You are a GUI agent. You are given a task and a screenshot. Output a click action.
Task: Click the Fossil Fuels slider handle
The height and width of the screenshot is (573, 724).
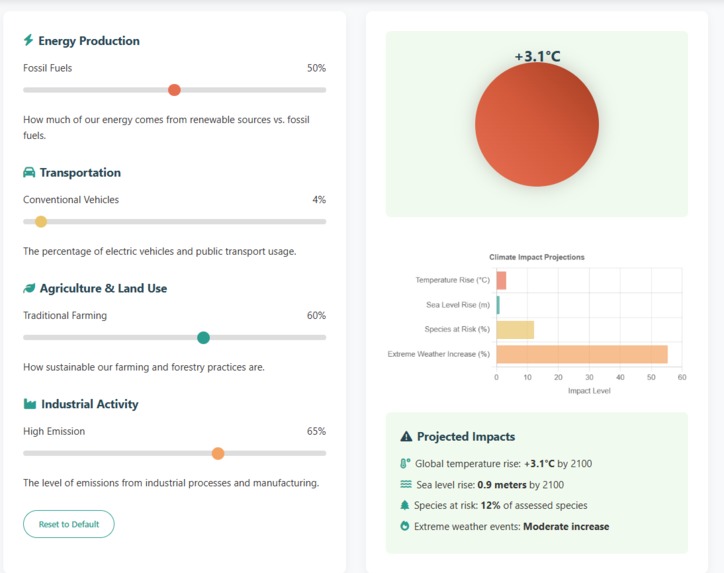tap(174, 90)
